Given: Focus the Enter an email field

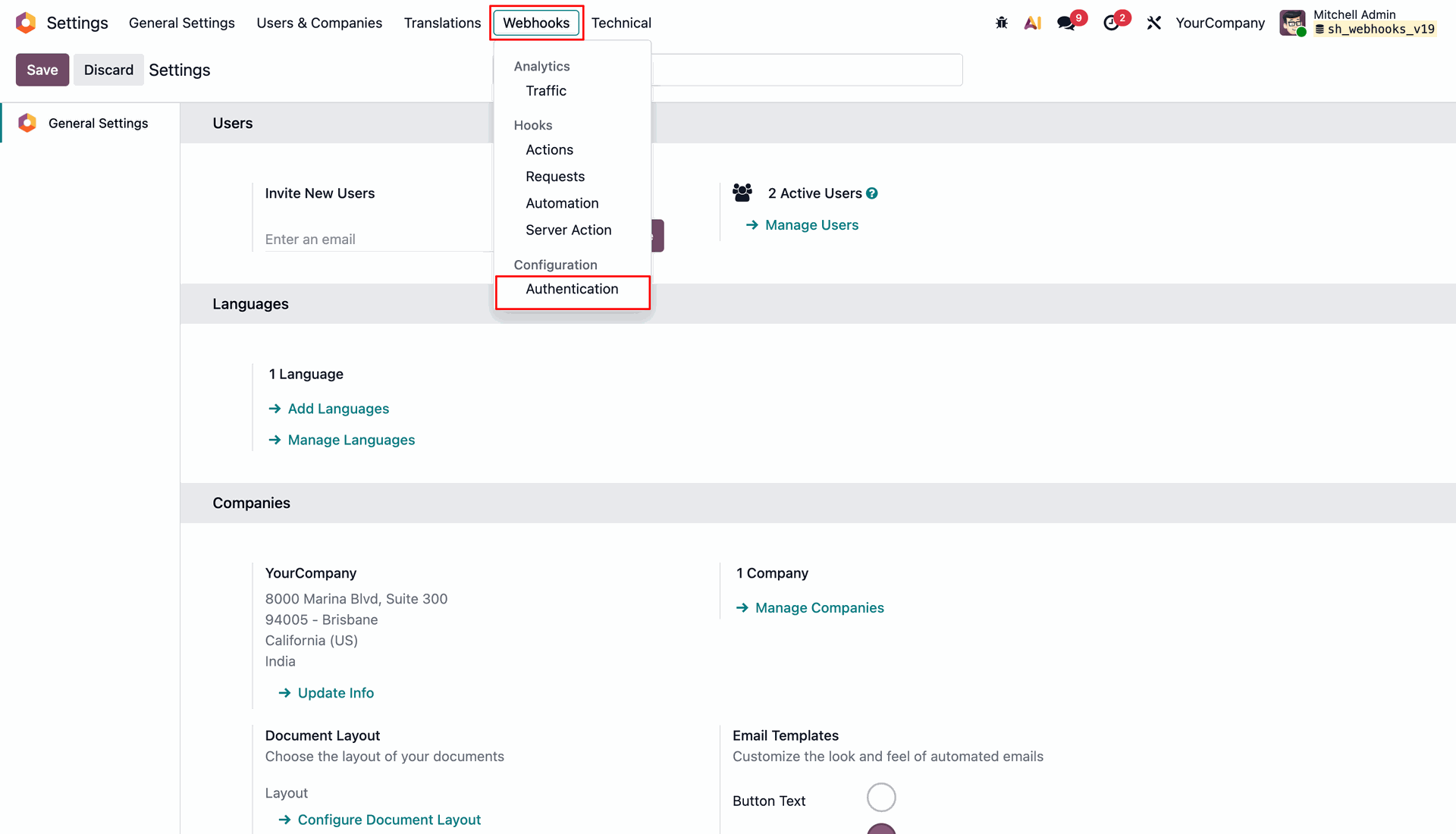Looking at the screenshot, I should (x=378, y=240).
